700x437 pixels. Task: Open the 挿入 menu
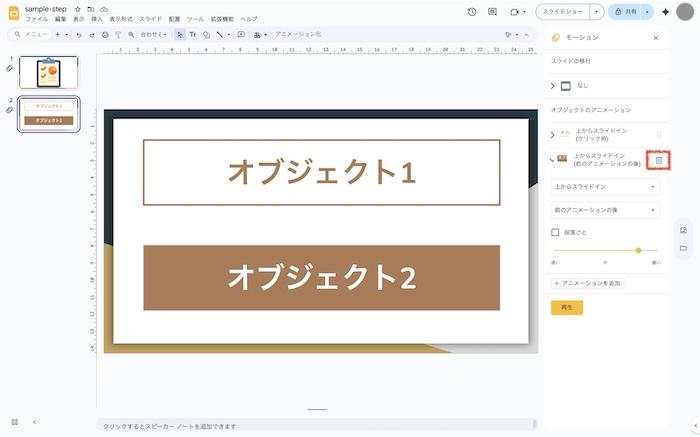[97, 19]
